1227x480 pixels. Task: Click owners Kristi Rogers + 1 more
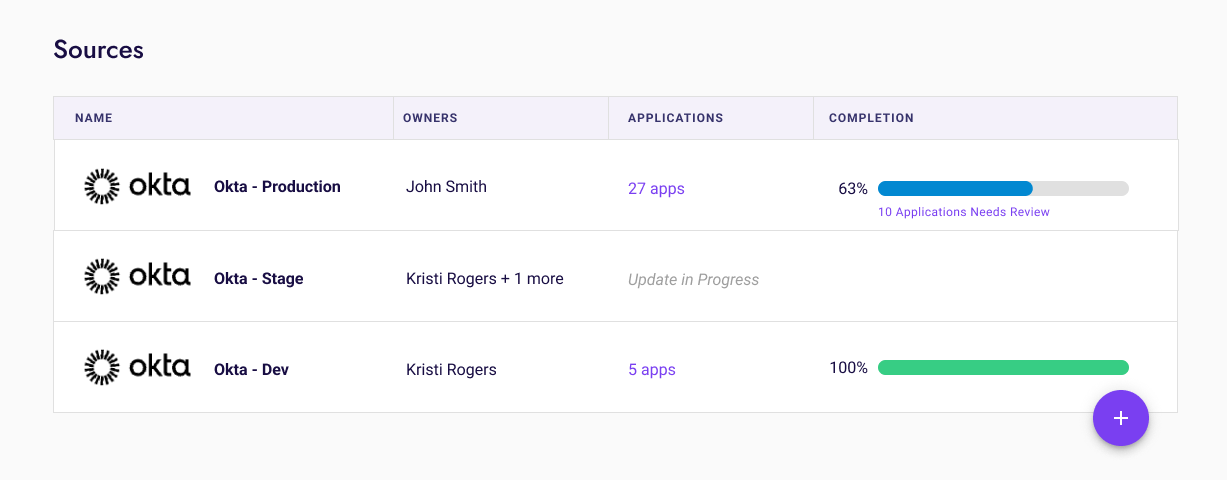pos(484,279)
